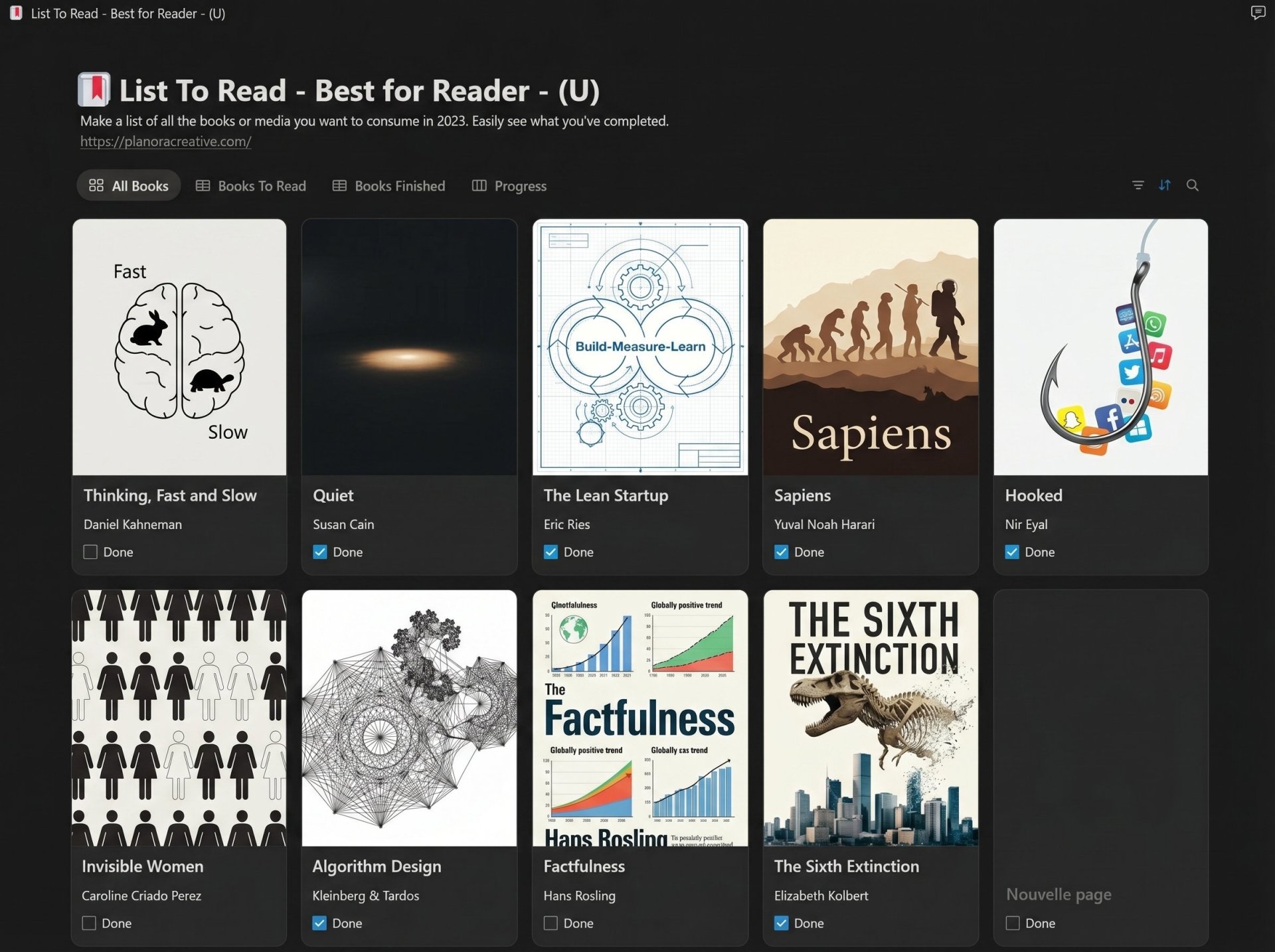Click the small bookmark icon in title bar

[x=16, y=13]
